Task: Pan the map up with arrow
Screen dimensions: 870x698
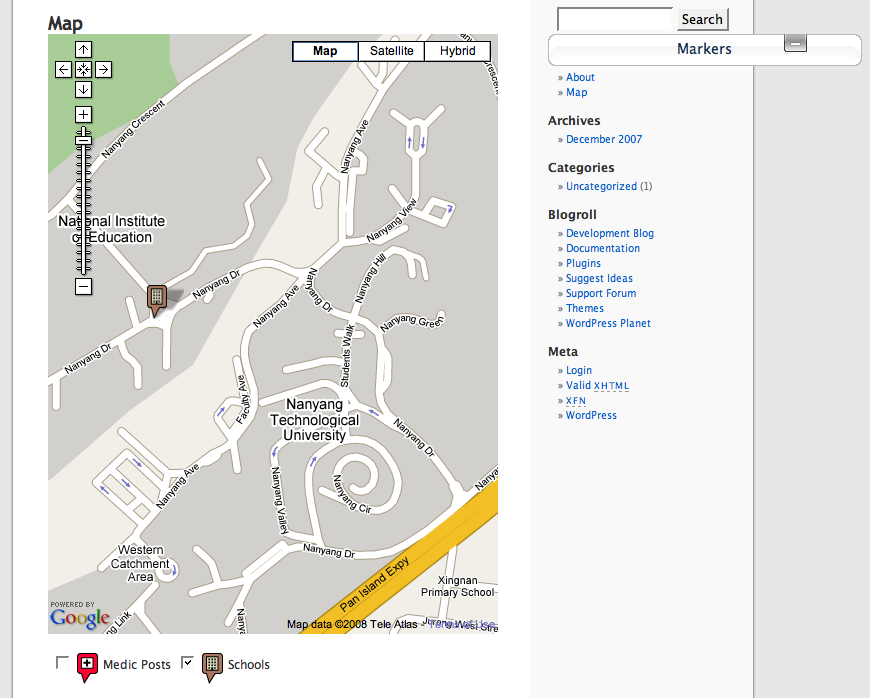Action: coord(83,49)
